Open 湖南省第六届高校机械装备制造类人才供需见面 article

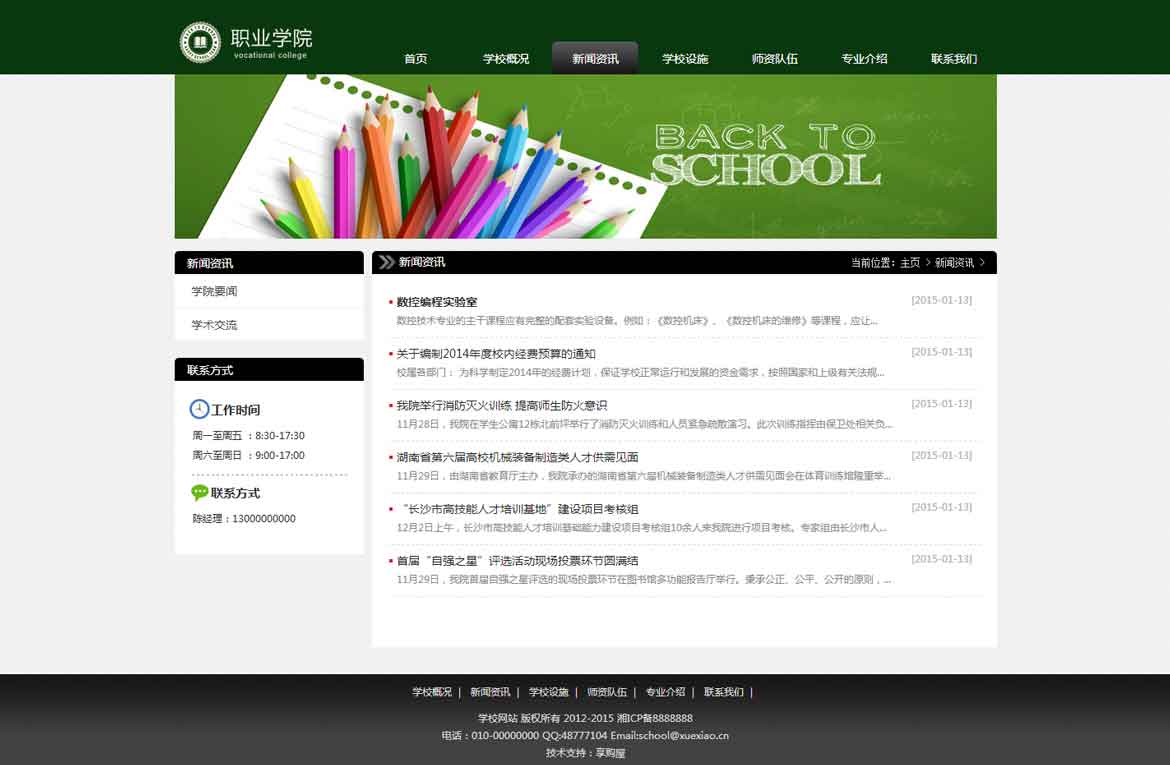point(517,457)
